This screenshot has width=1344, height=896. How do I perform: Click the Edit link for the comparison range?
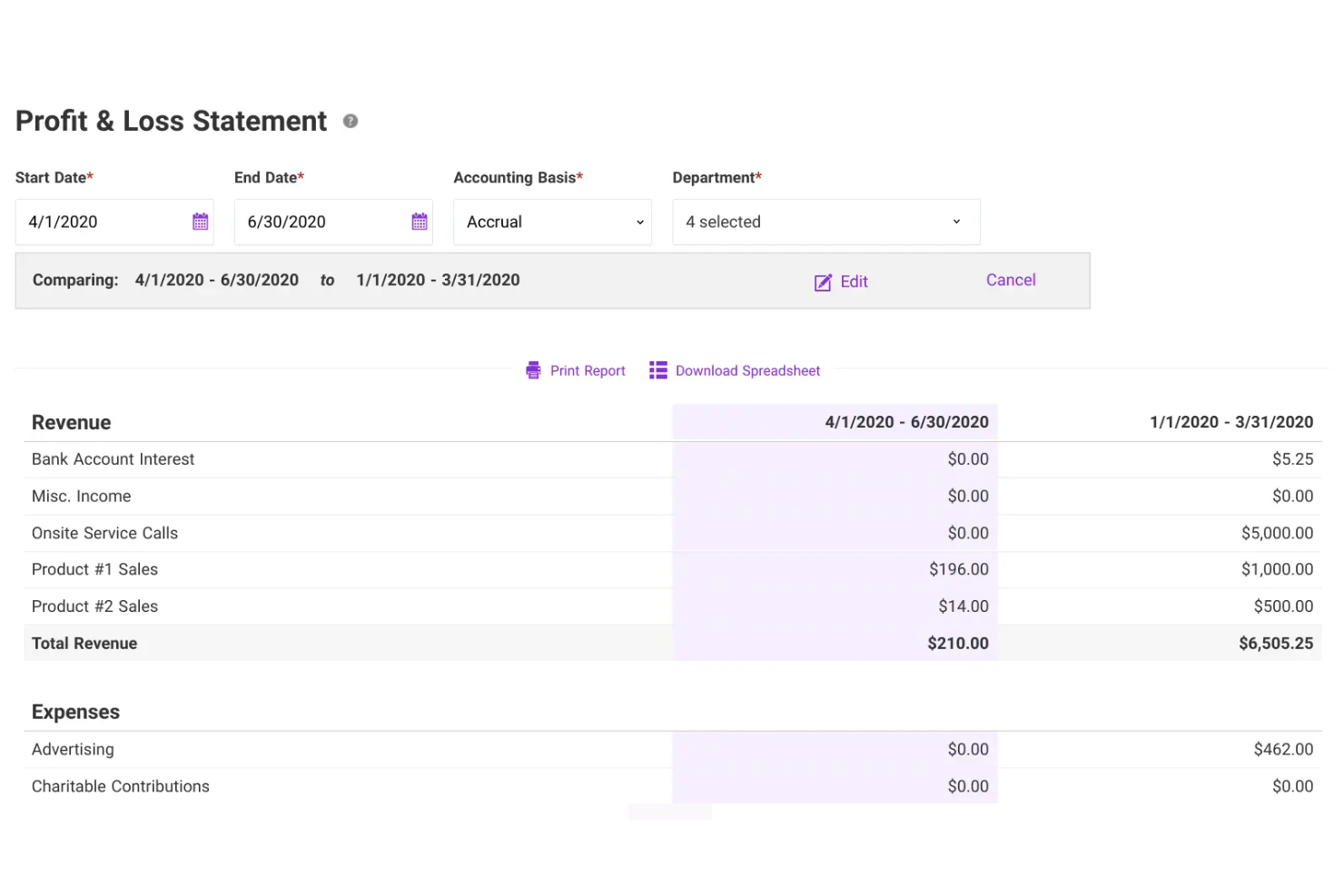[x=854, y=281]
